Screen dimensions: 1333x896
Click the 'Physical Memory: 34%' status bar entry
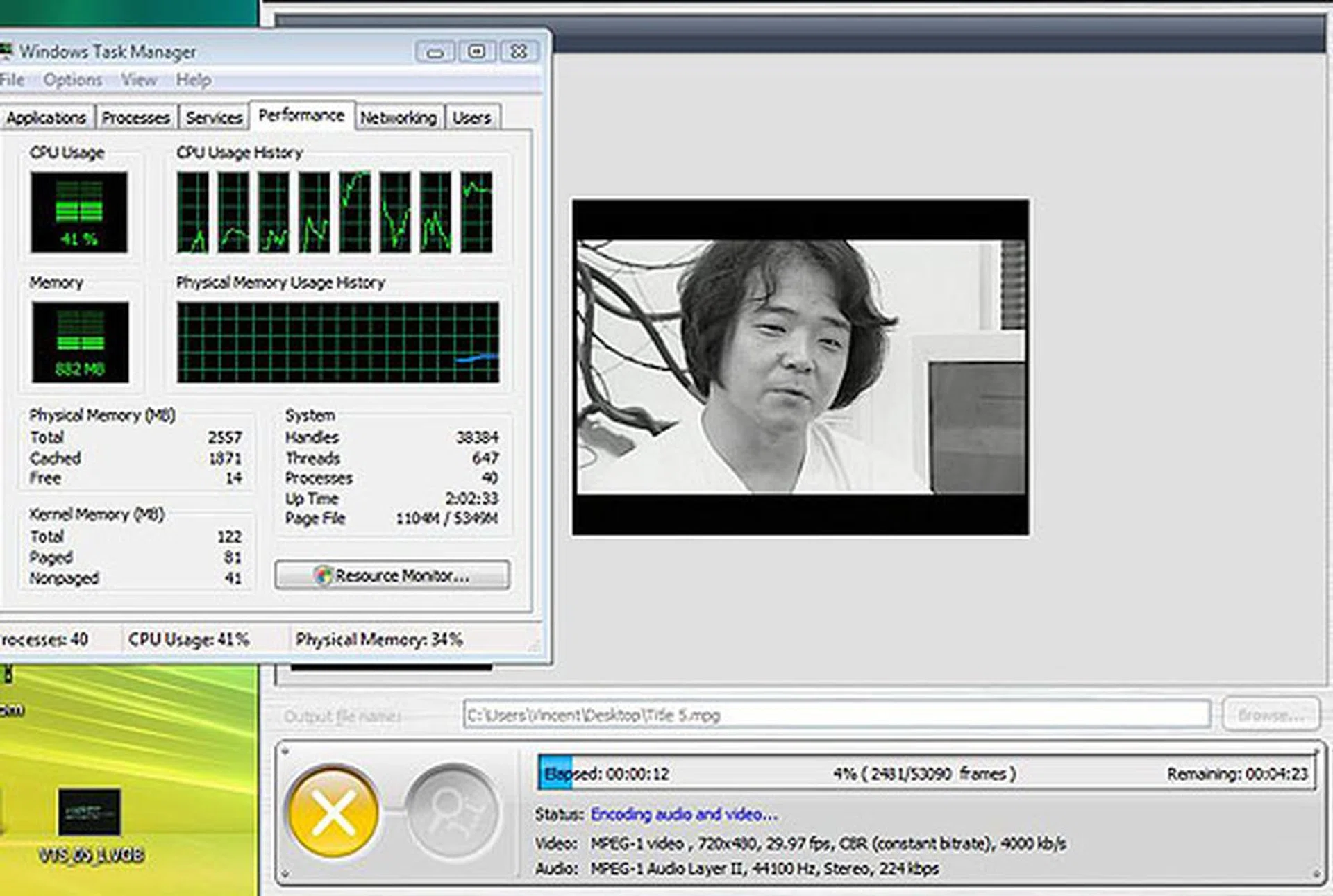point(379,639)
